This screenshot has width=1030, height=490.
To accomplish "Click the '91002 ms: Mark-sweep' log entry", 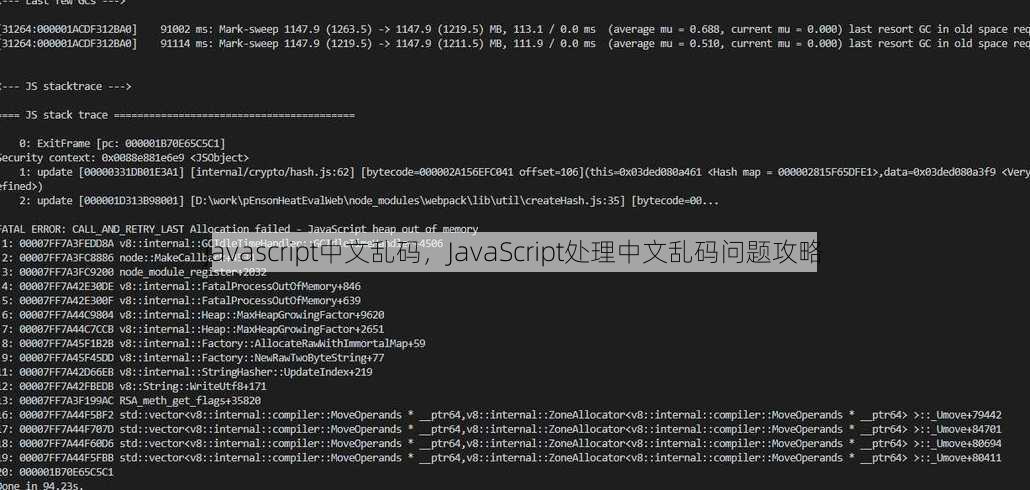I will (x=515, y=29).
